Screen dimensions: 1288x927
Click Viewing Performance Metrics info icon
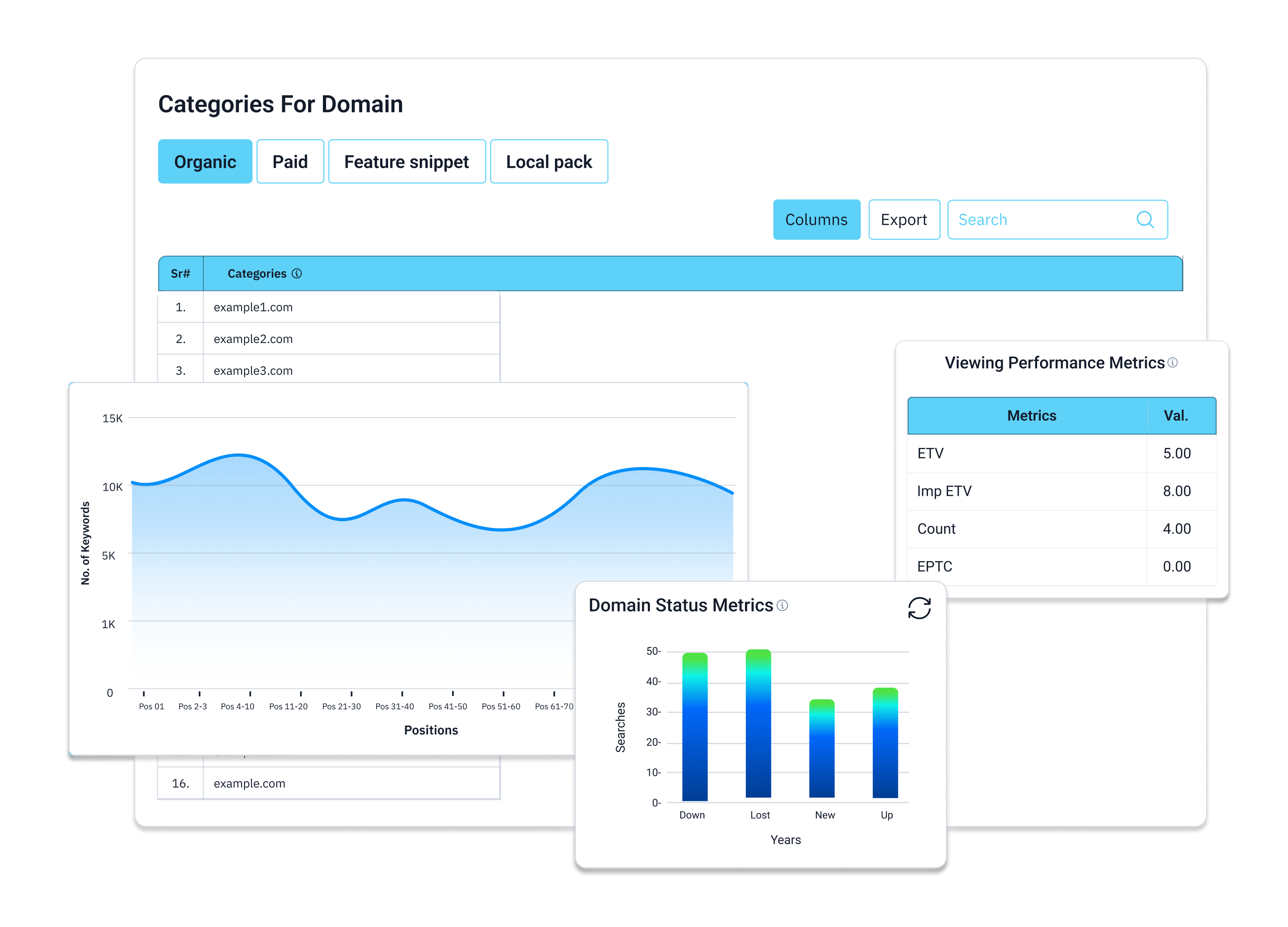click(1173, 362)
